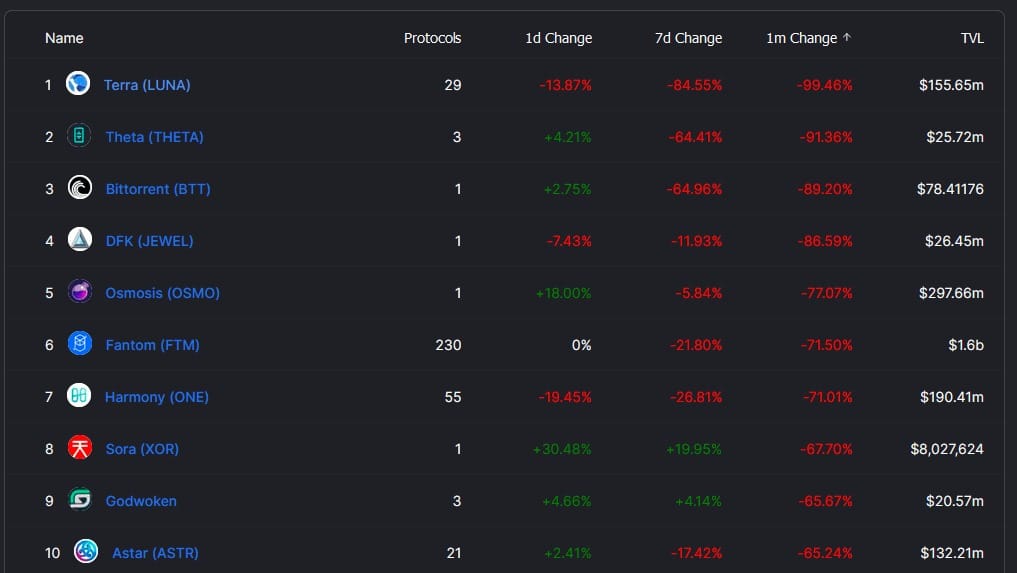
Task: Select Bittorrent's TVL value $78.41176
Action: [950, 189]
